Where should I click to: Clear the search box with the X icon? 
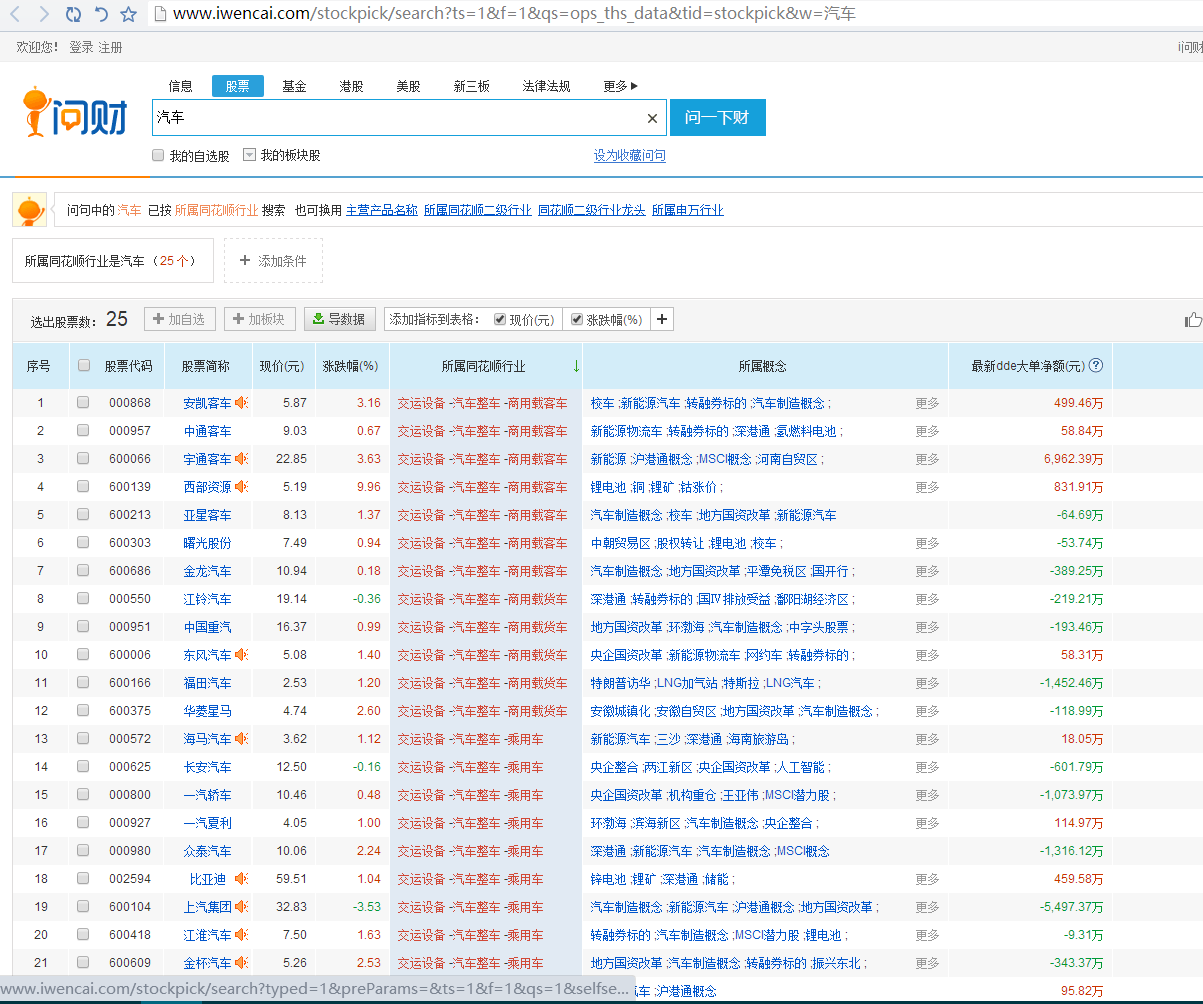pos(652,118)
